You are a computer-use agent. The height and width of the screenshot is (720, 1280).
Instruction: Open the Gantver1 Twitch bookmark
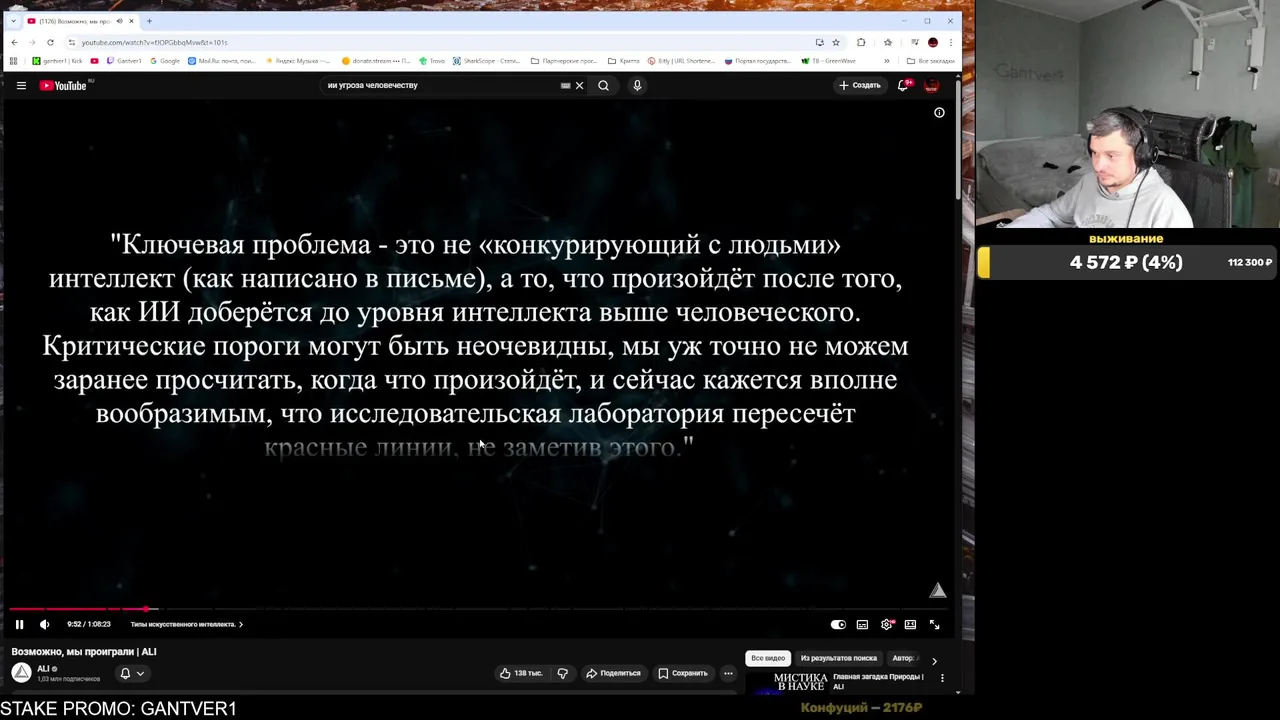[125, 61]
